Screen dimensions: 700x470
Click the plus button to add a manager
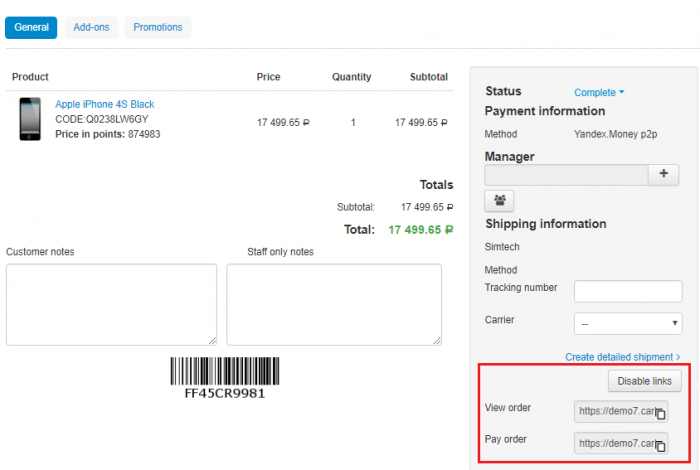tap(663, 174)
